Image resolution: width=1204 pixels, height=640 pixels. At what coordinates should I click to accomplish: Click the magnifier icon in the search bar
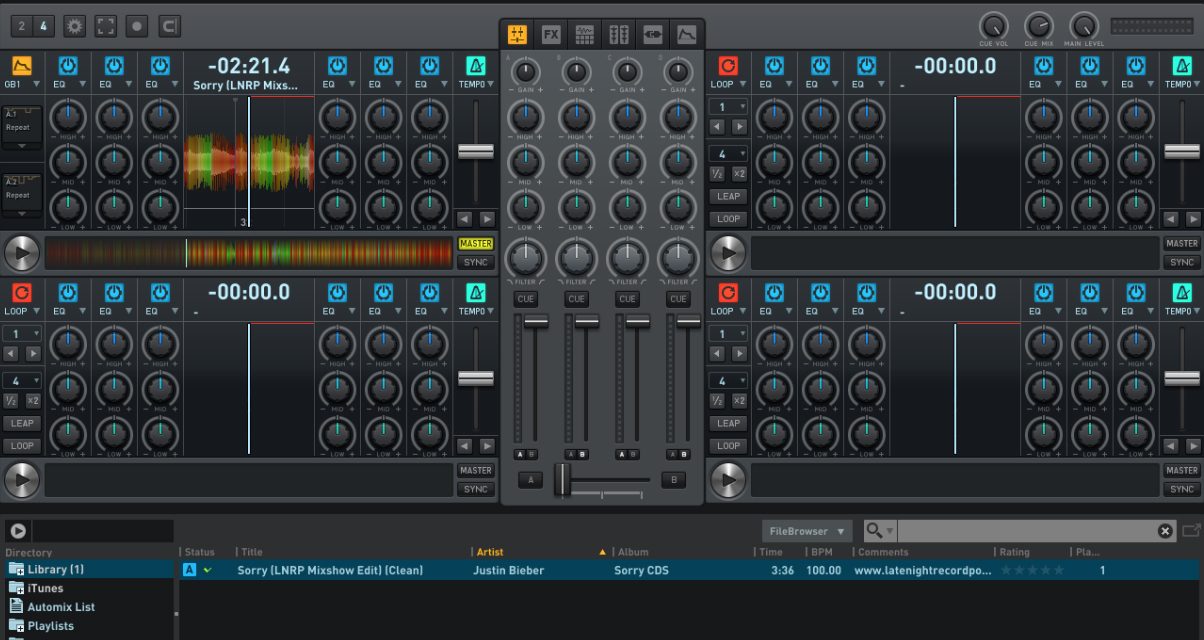coord(874,531)
